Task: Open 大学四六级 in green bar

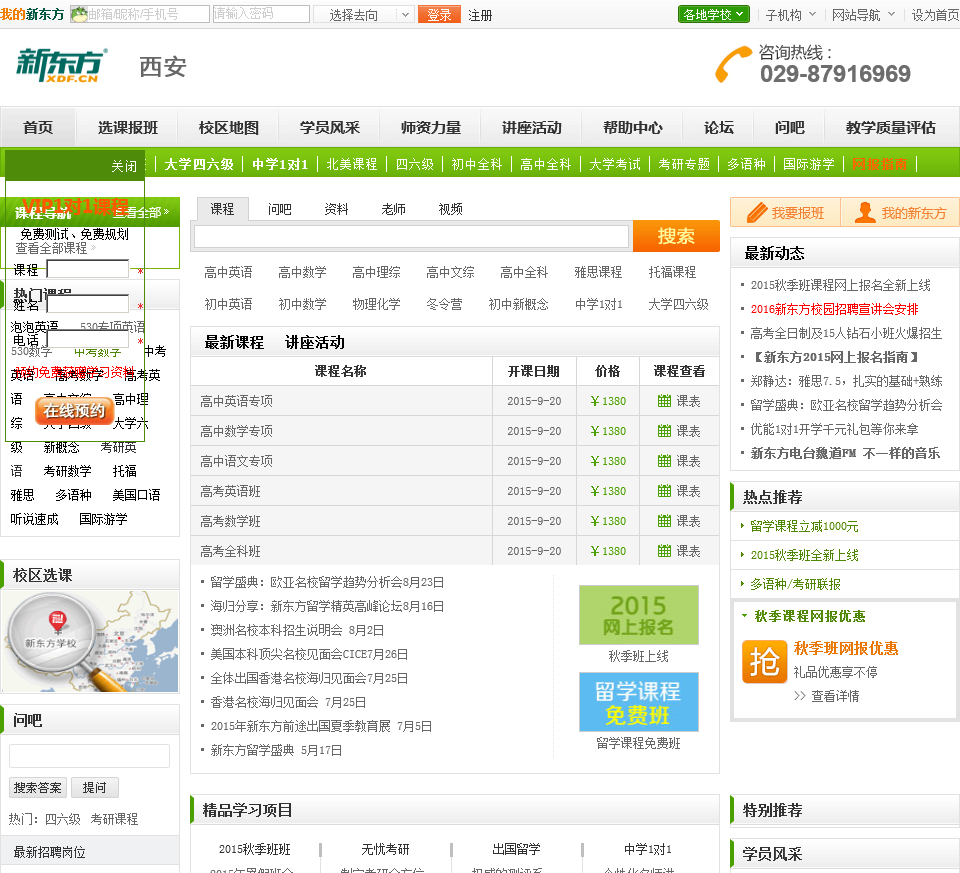Action: [x=199, y=164]
